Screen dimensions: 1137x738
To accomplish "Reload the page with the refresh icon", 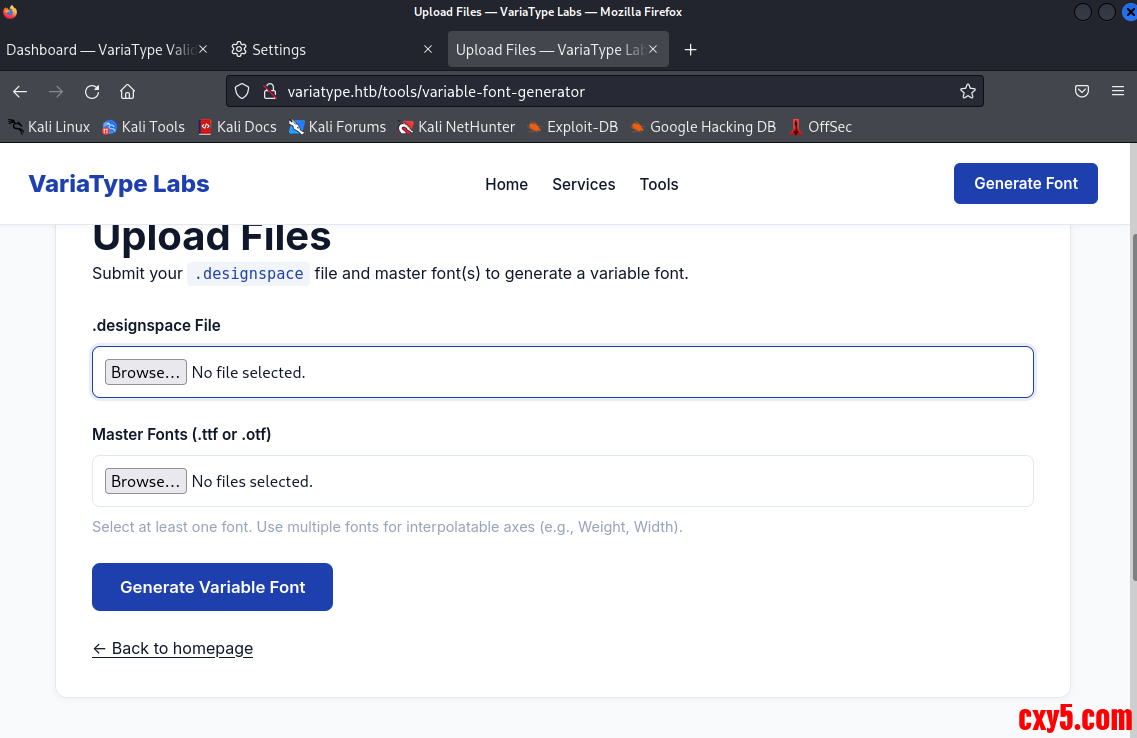I will pos(92,91).
